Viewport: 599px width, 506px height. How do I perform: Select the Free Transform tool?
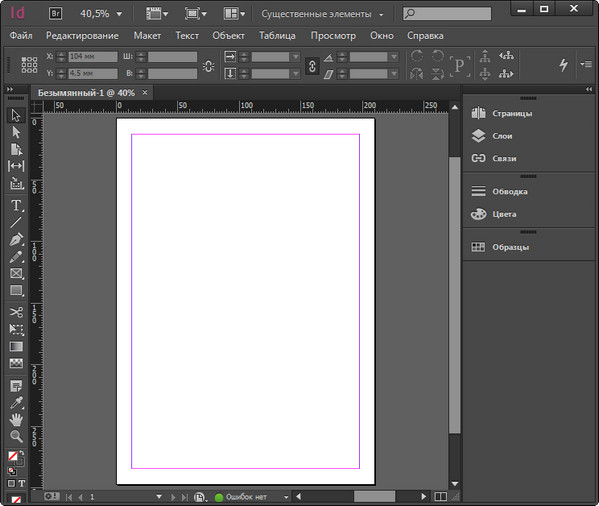[16, 329]
